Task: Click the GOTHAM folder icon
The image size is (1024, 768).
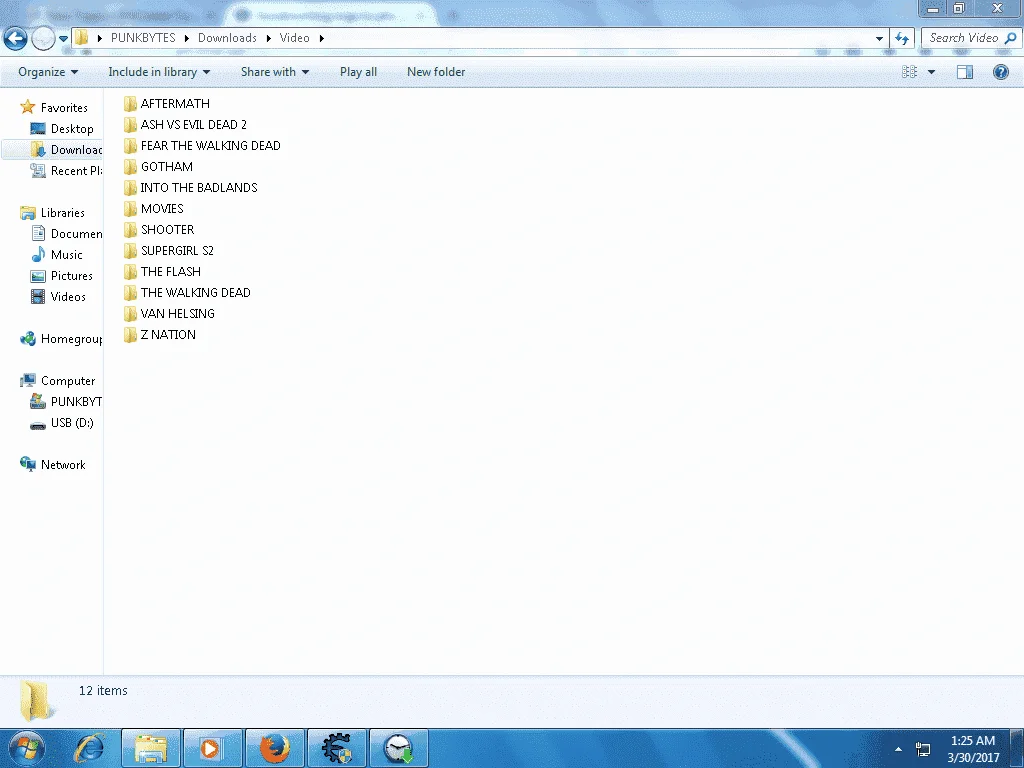Action: pyautogui.click(x=131, y=167)
